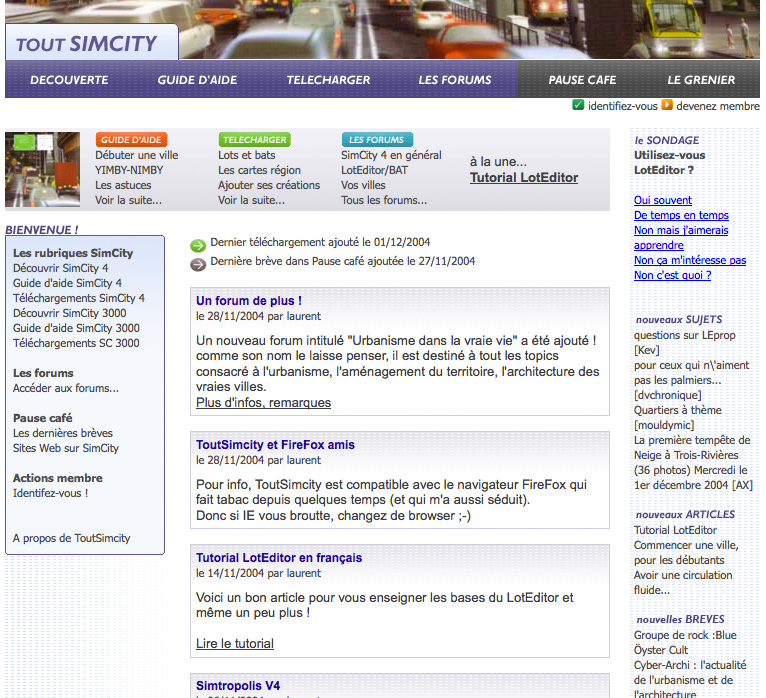Vote Non c'est quoi ? in poll
This screenshot has width=766, height=698.
[673, 275]
